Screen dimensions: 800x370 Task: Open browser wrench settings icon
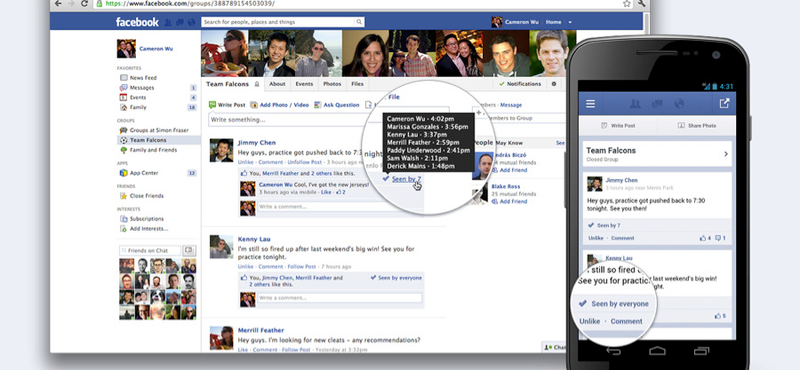pyautogui.click(x=641, y=3)
